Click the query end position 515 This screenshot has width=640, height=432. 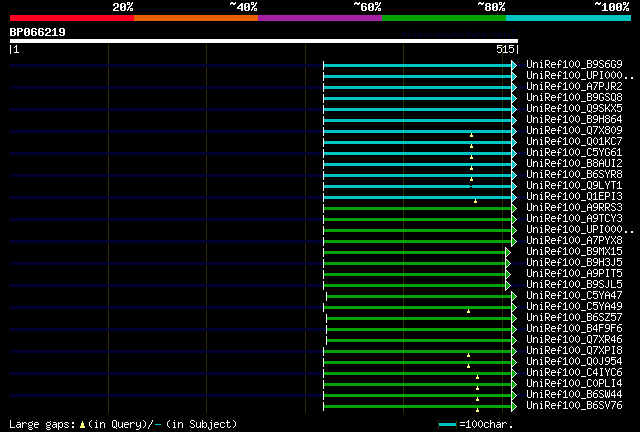coord(505,49)
